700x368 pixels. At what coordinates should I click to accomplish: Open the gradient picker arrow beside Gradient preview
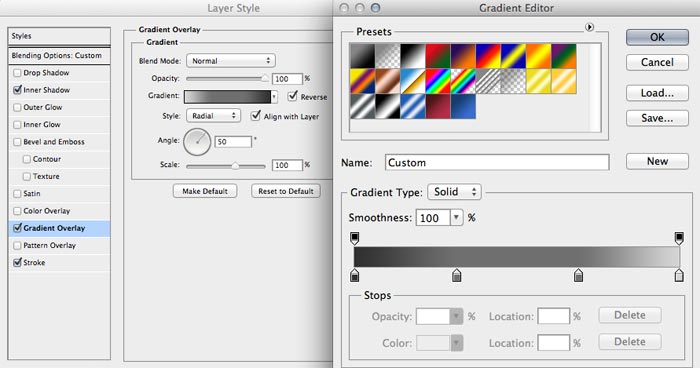coord(274,96)
